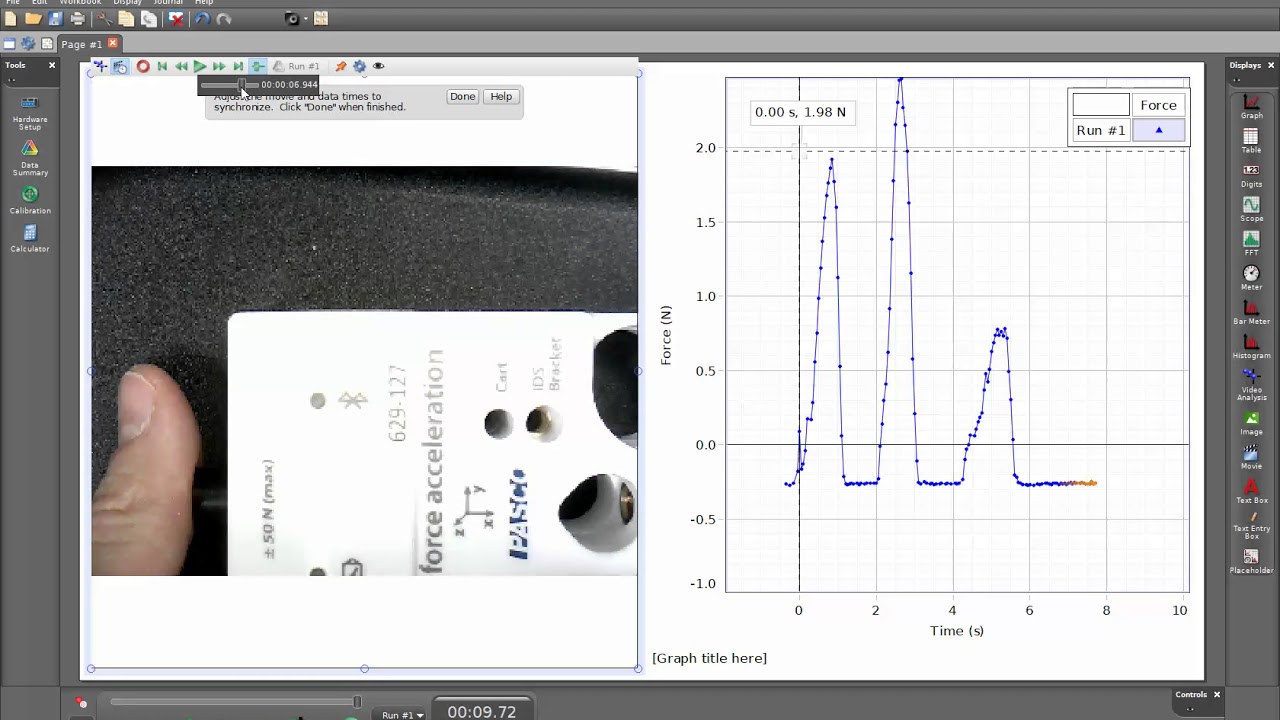Add a Text Entry Box
Screen dimensions: 1280x720
coord(1251,525)
